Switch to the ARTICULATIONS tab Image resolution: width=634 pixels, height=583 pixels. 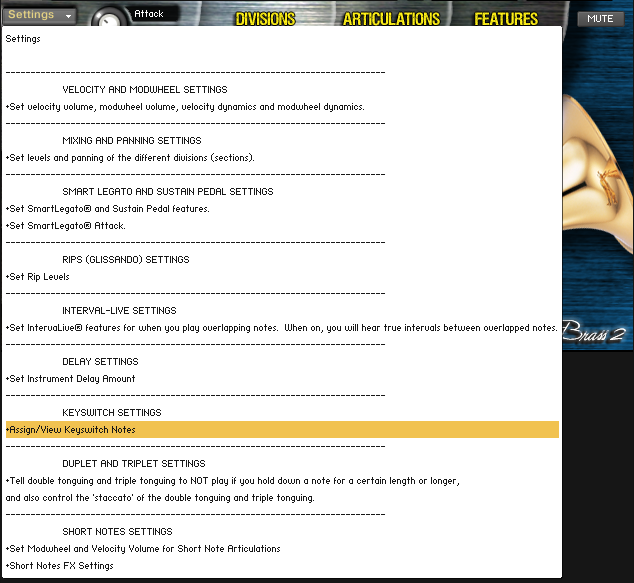[391, 19]
